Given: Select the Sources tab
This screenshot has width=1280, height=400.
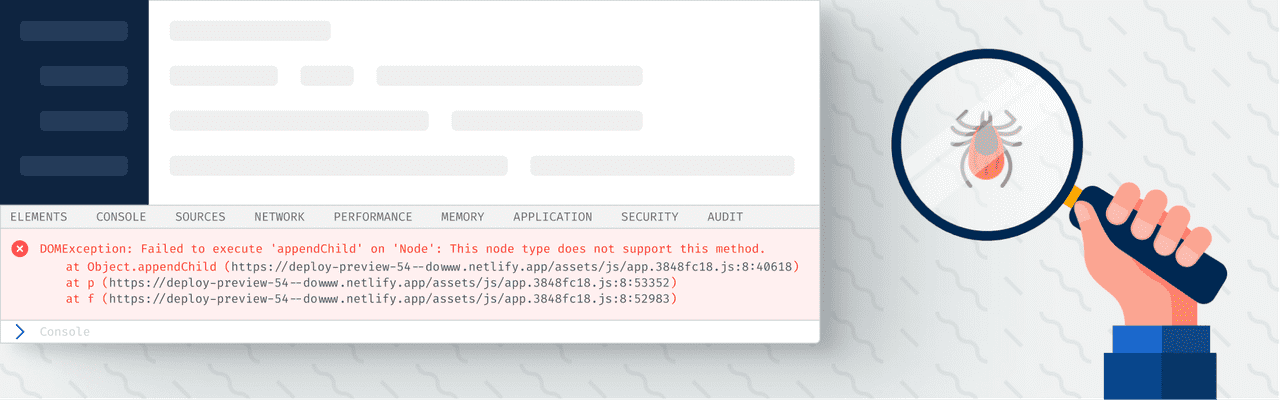Looking at the screenshot, I should (200, 217).
